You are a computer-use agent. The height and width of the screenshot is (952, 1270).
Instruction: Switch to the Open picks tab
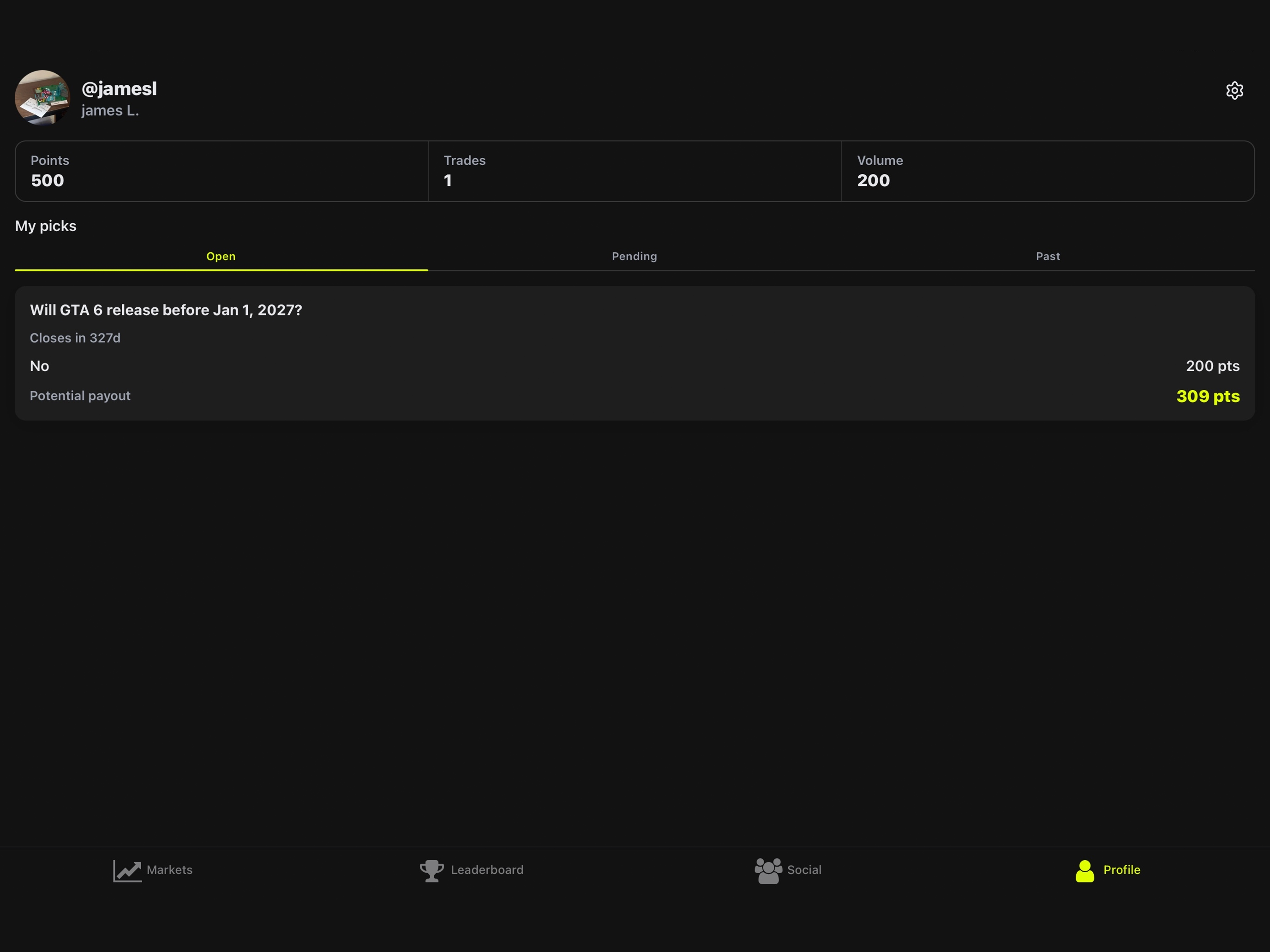tap(221, 256)
